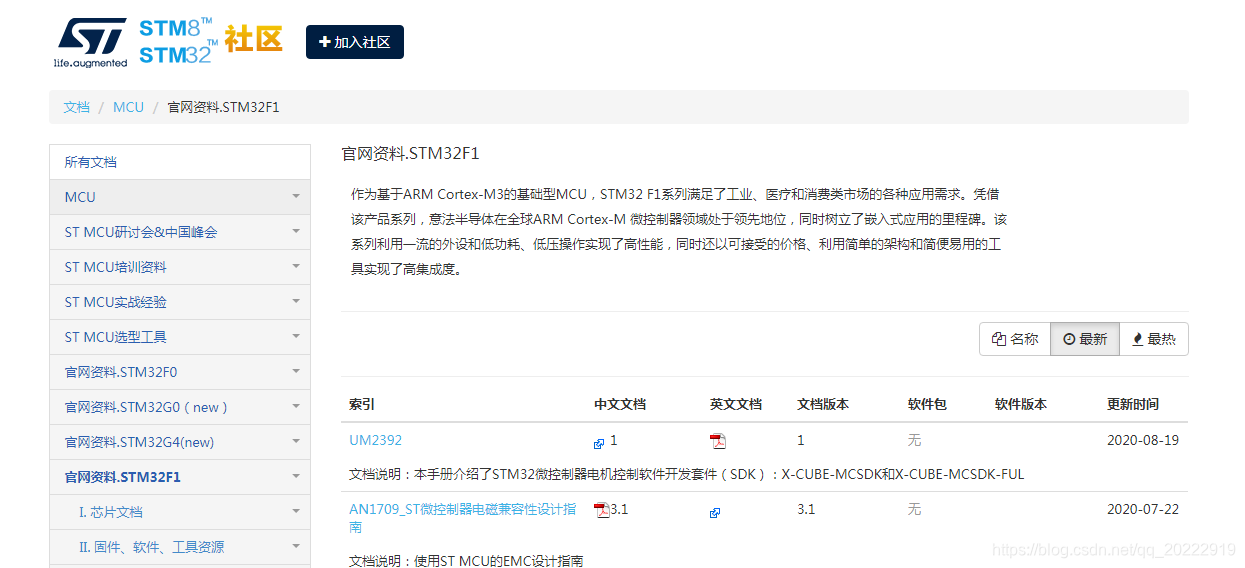Screen dimensions: 1245x568
Task: Open ST MCU研讨会&中国峰会 sidebar item
Action: click(x=180, y=232)
